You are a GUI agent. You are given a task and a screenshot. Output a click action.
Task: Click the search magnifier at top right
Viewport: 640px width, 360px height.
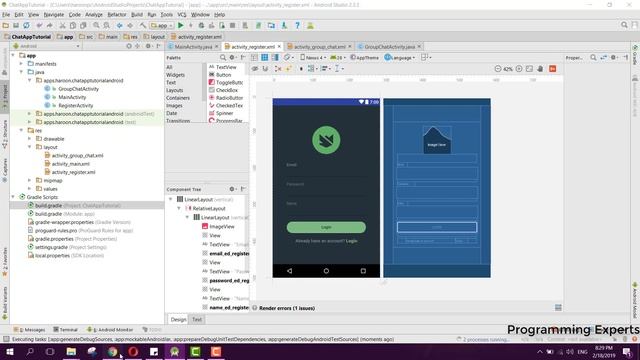click(x=624, y=25)
